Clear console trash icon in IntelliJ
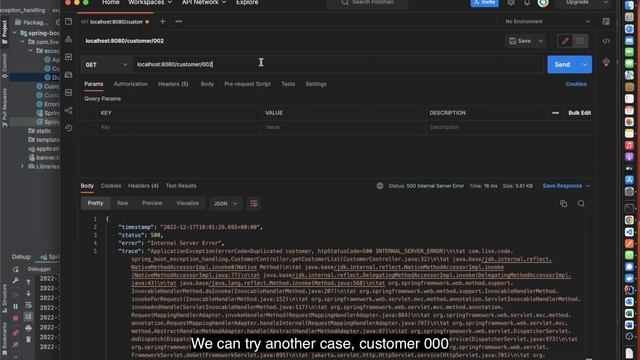 pos(28,339)
